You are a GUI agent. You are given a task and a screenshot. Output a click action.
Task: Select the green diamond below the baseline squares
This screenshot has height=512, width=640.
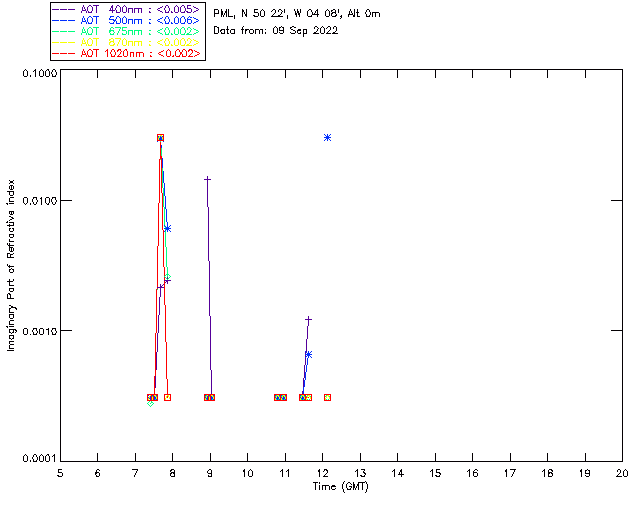tap(151, 403)
